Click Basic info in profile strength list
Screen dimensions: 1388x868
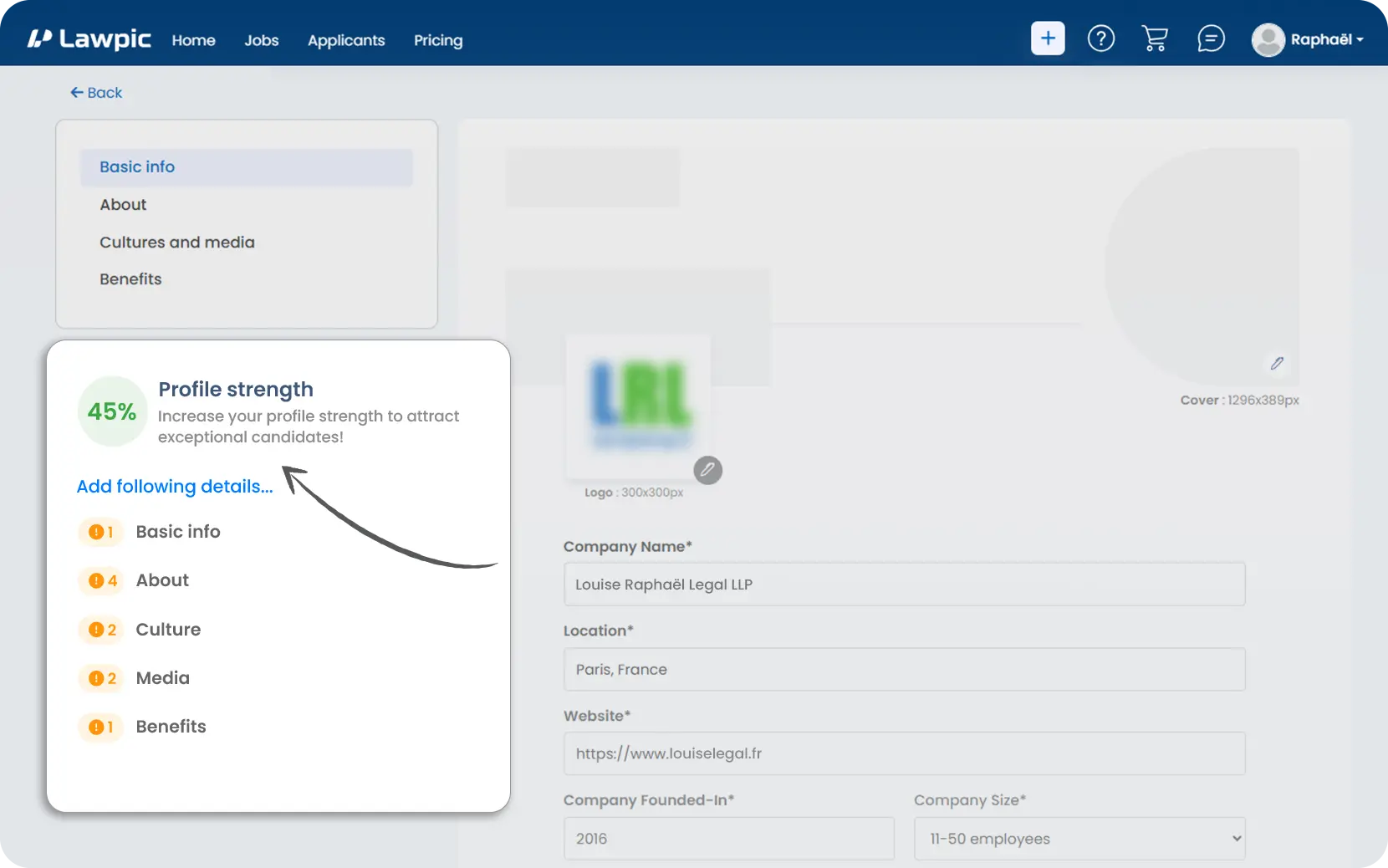[178, 532]
